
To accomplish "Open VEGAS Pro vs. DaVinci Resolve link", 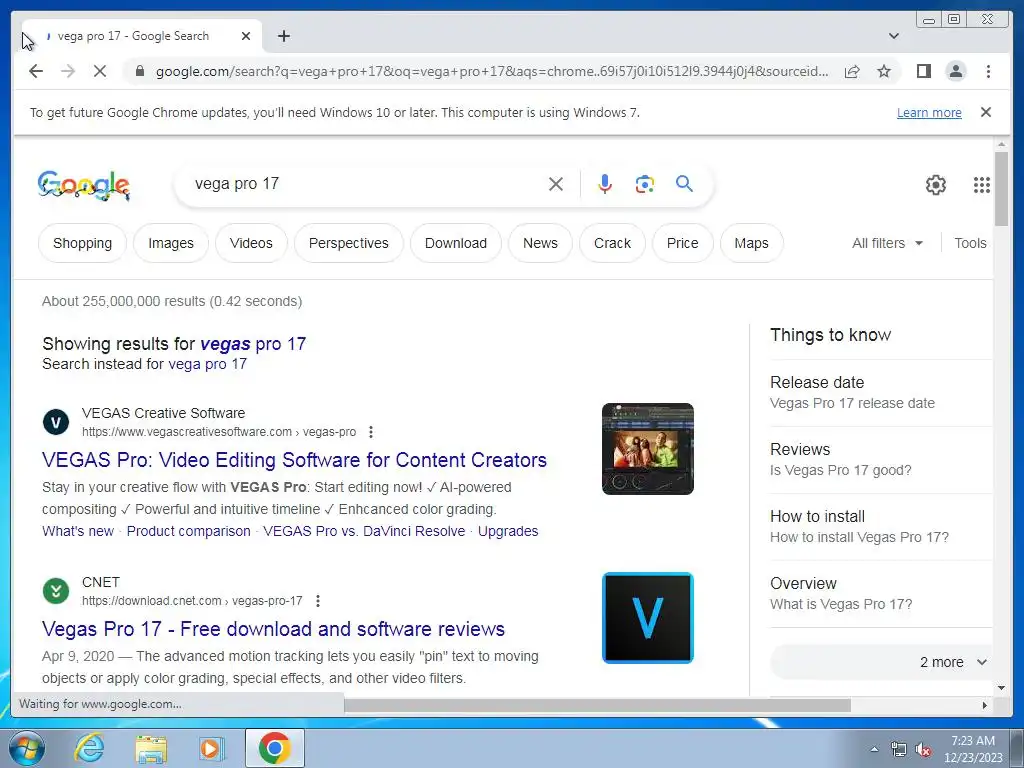I will coord(364,531).
